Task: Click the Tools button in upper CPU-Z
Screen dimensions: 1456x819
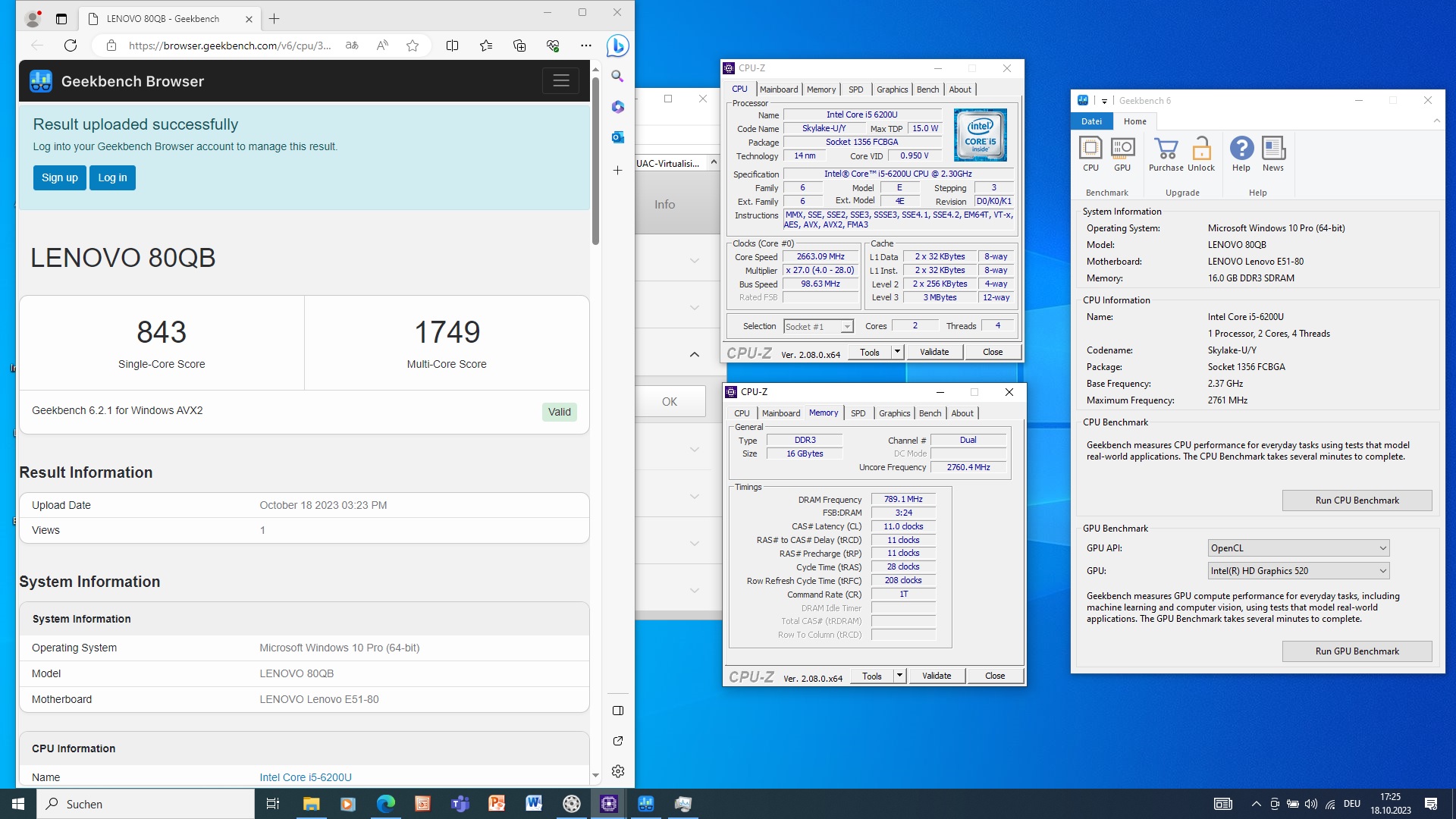Action: tap(870, 352)
